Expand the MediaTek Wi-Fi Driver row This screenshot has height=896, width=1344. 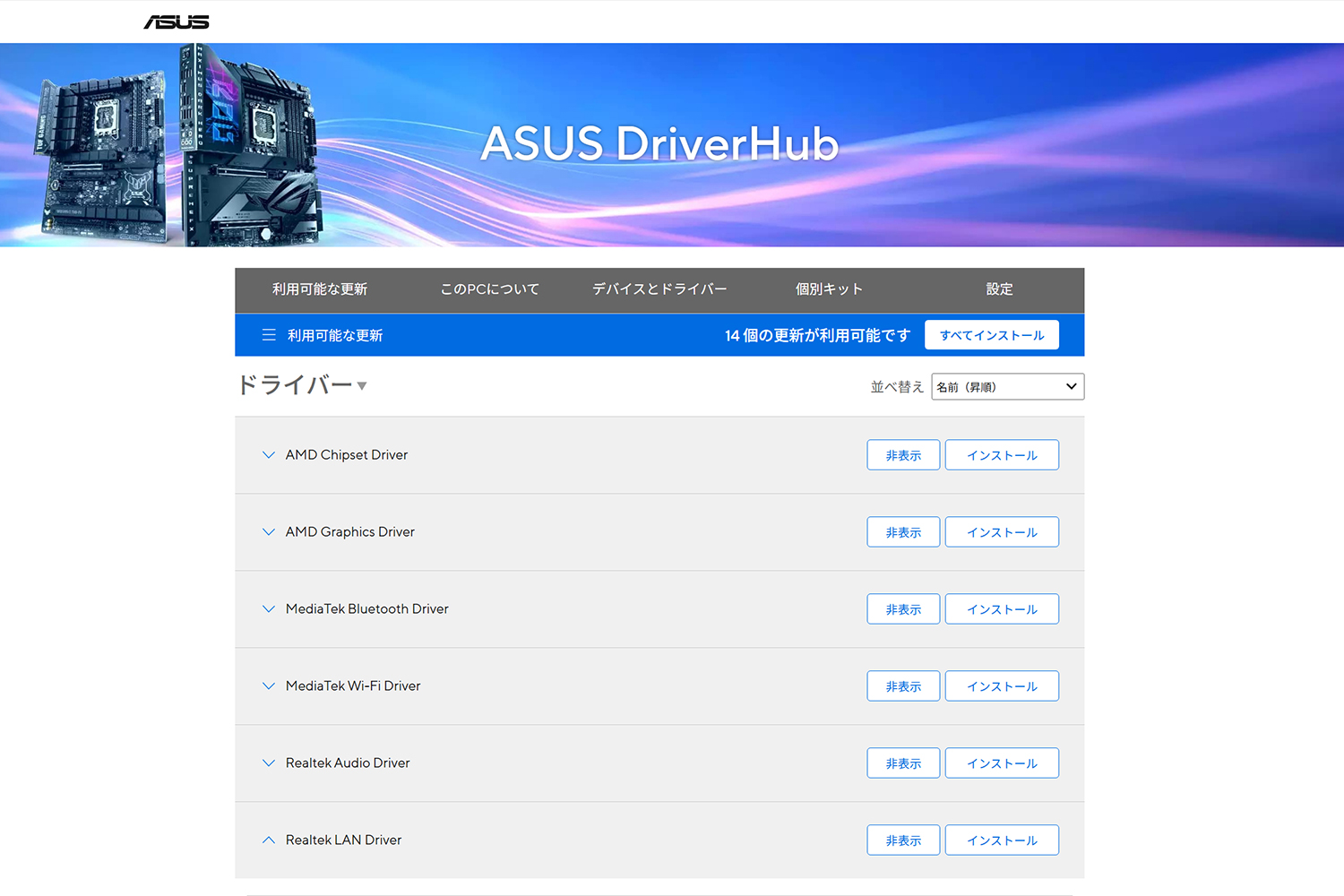tap(269, 686)
